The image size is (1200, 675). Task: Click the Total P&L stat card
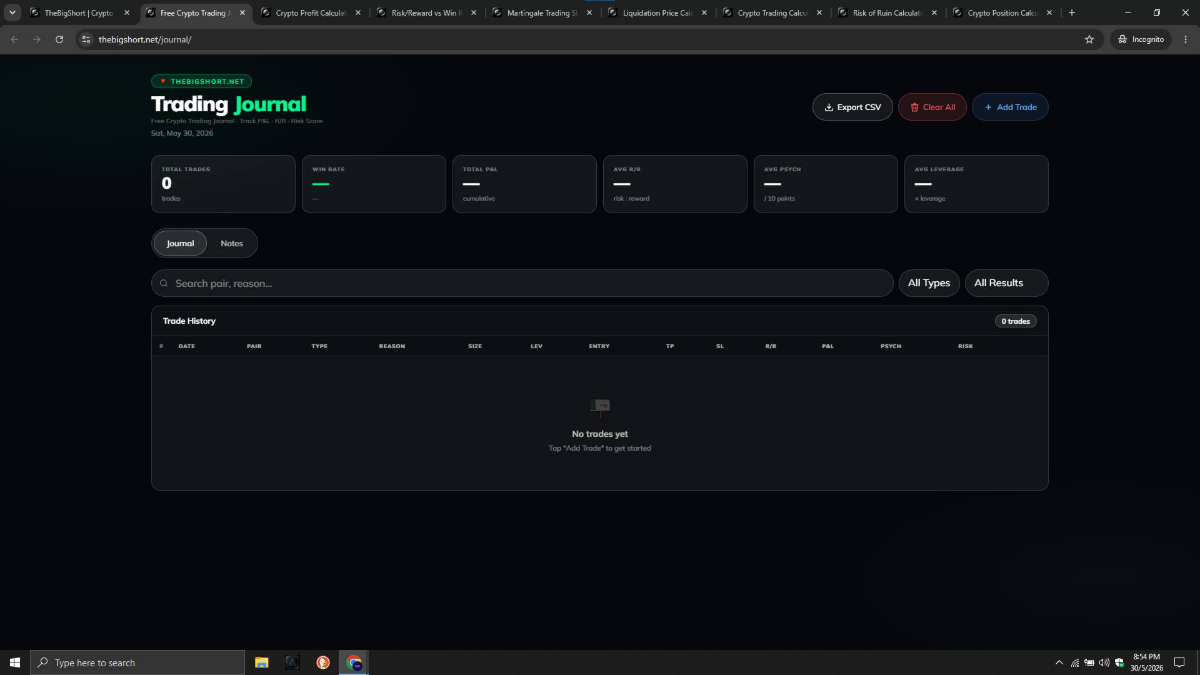click(x=524, y=184)
